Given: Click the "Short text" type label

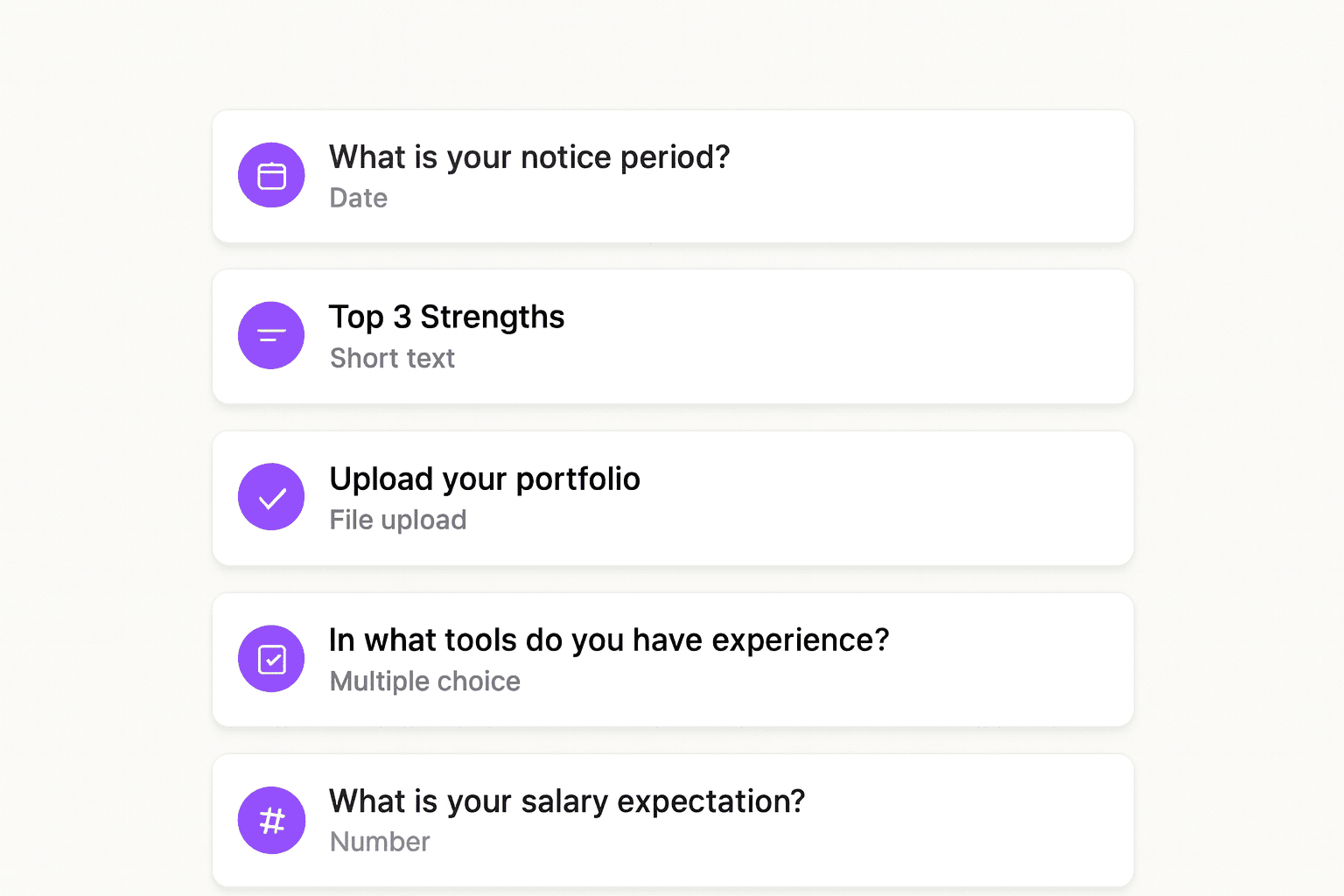Looking at the screenshot, I should (392, 359).
